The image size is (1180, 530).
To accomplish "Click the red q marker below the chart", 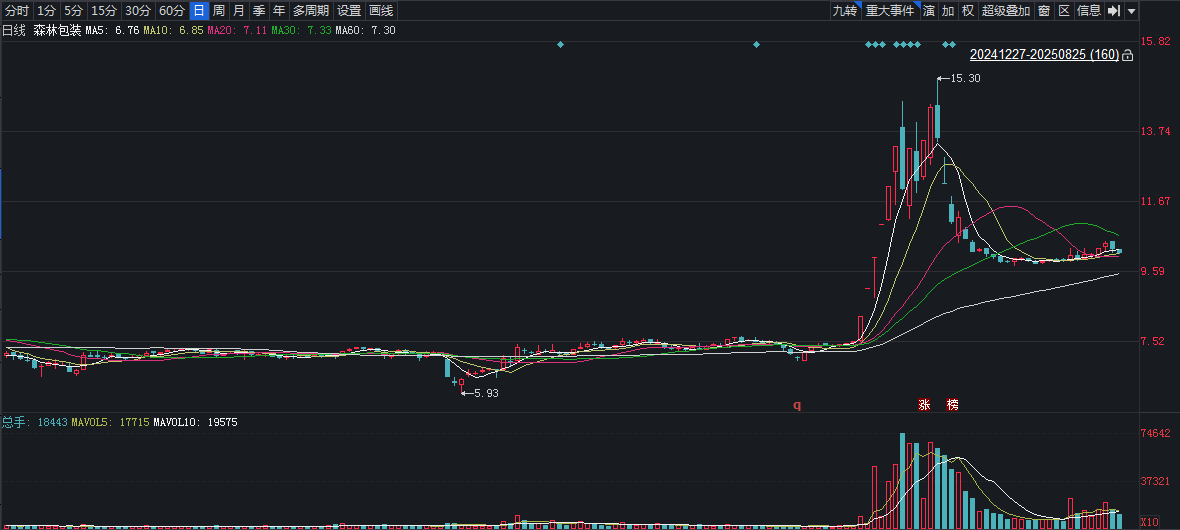I will coord(797,405).
